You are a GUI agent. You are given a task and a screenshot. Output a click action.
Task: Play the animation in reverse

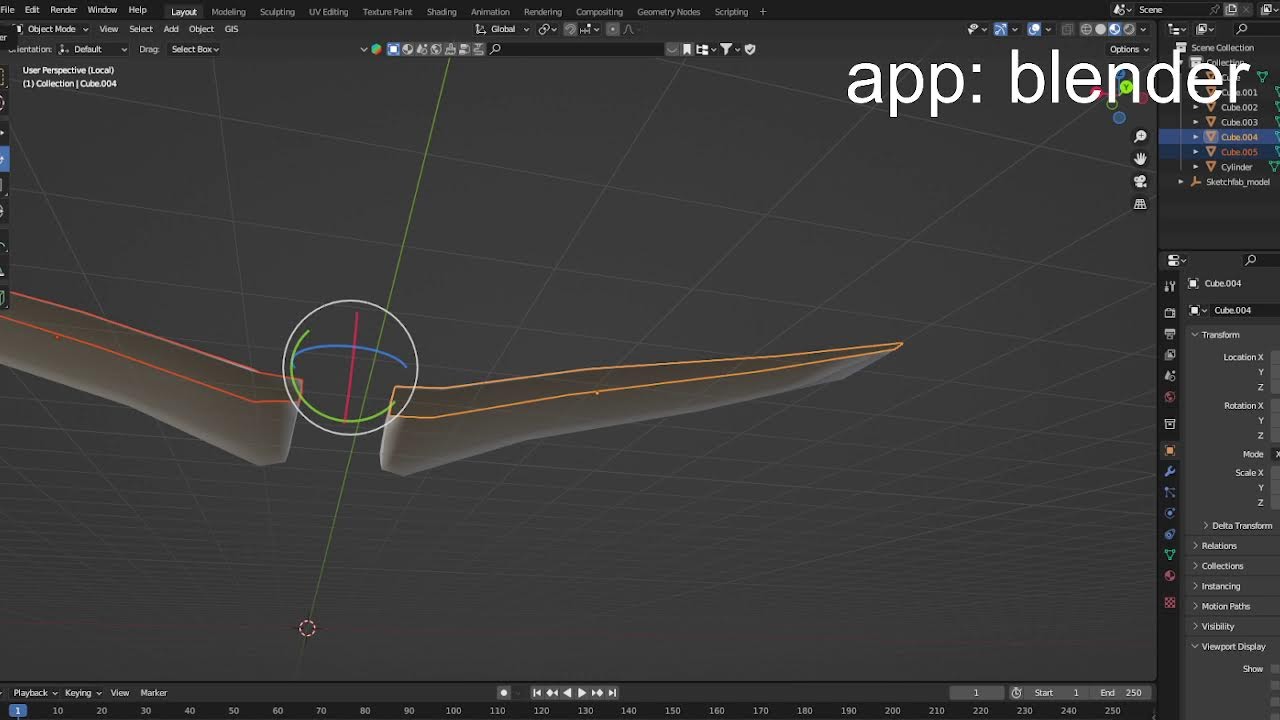[567, 693]
